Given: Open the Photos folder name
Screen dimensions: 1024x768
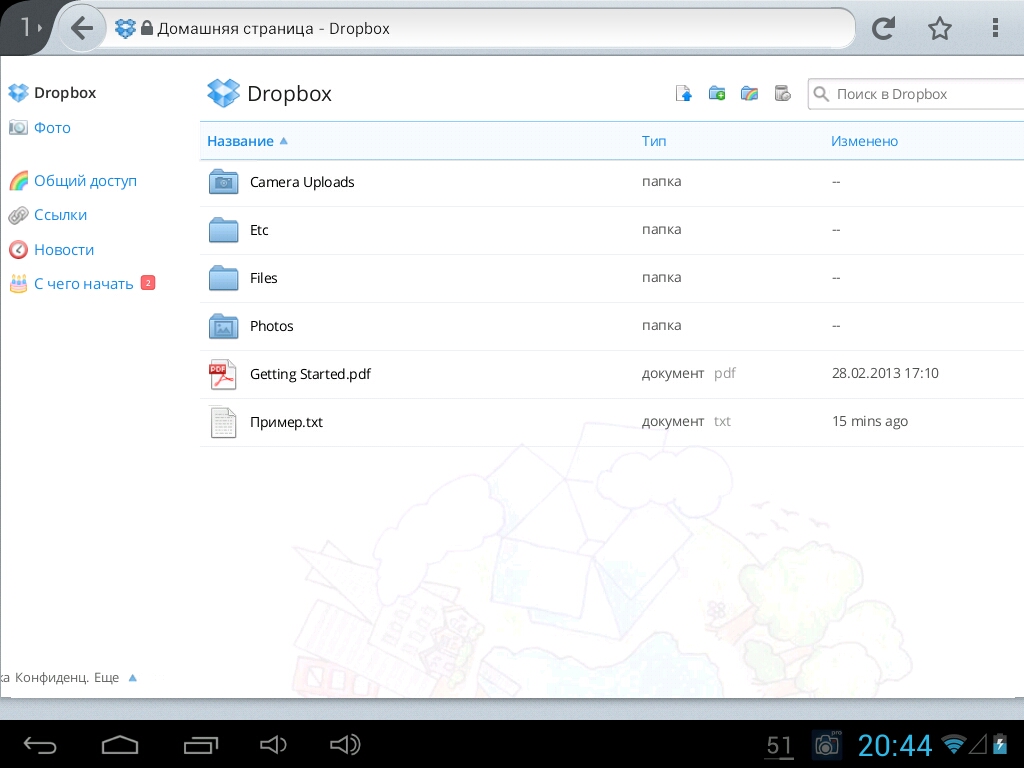Looking at the screenshot, I should (271, 326).
